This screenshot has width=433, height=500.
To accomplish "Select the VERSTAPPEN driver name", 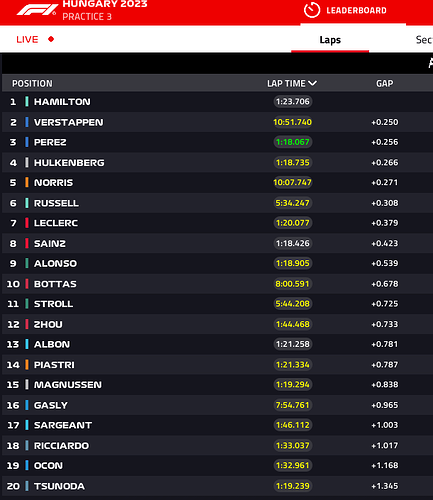I will click(x=69, y=122).
